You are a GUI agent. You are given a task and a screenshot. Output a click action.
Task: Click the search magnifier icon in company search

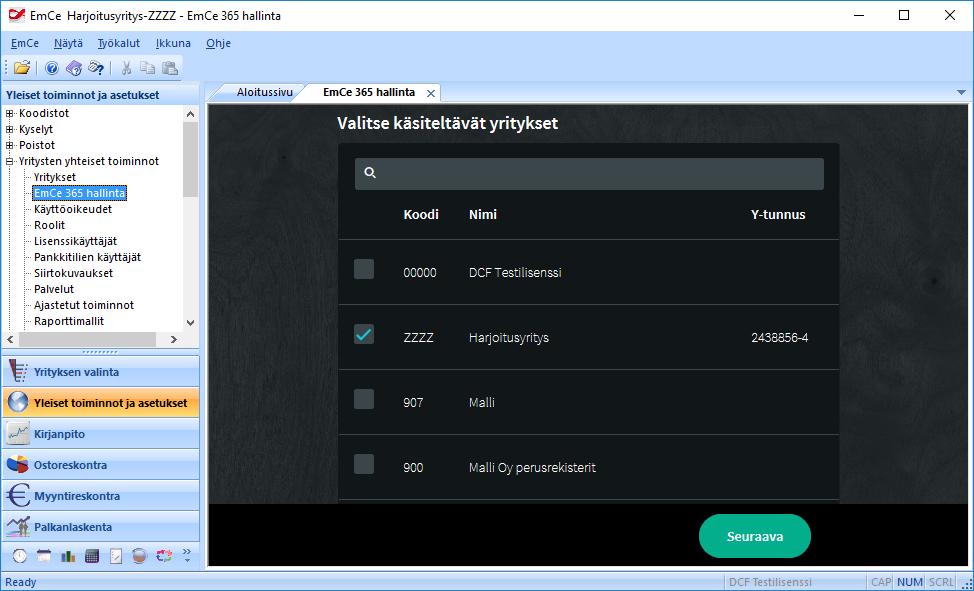(370, 173)
